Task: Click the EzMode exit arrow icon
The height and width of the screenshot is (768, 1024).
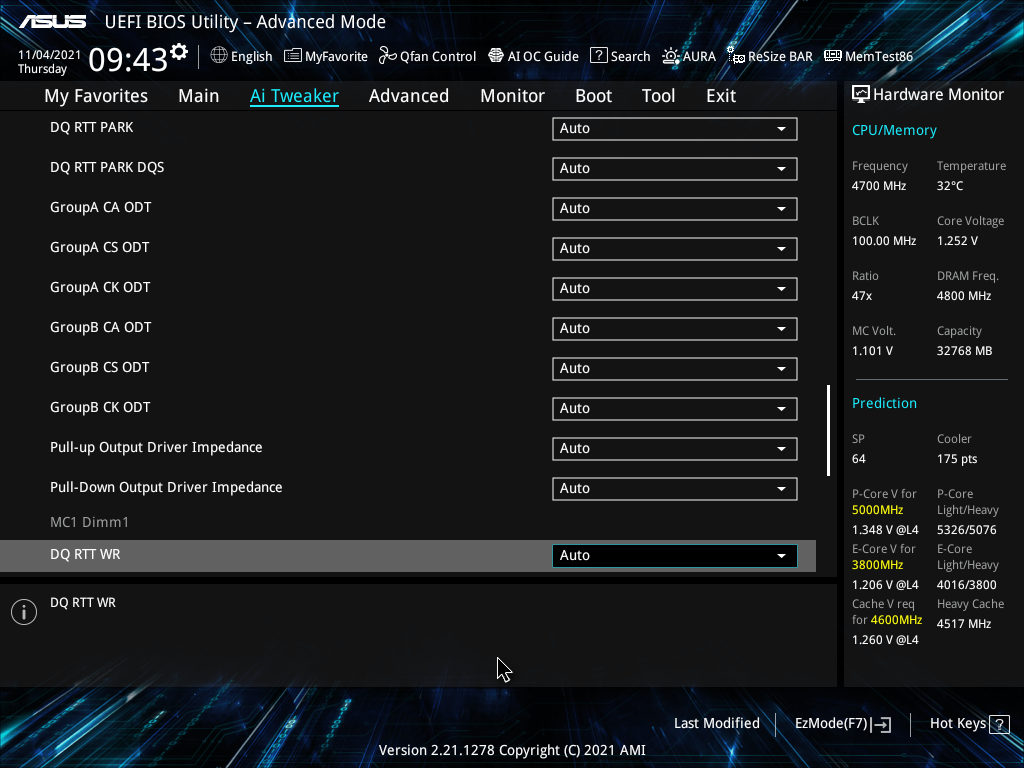Action: (882, 724)
